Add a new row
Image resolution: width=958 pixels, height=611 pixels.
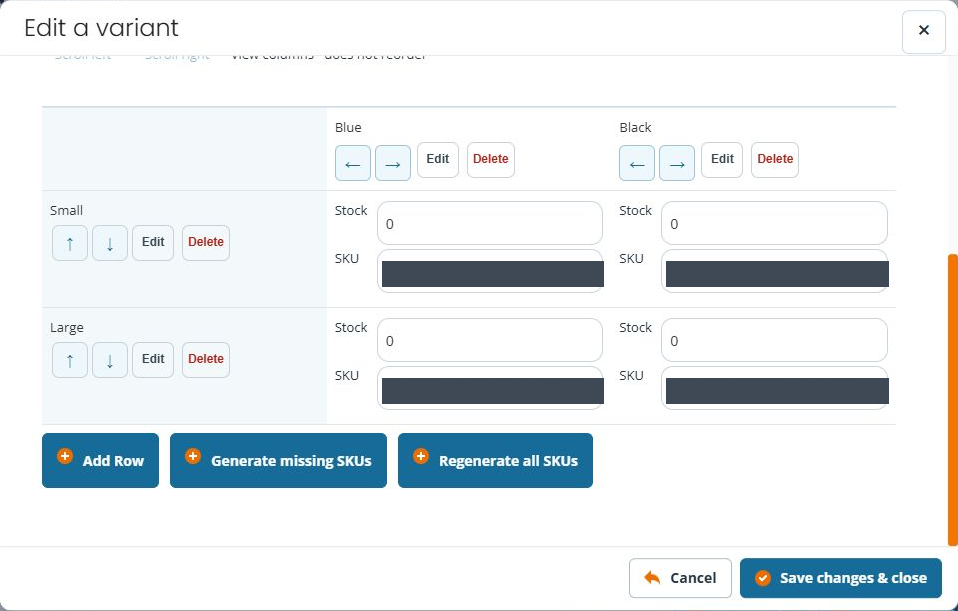(100, 461)
